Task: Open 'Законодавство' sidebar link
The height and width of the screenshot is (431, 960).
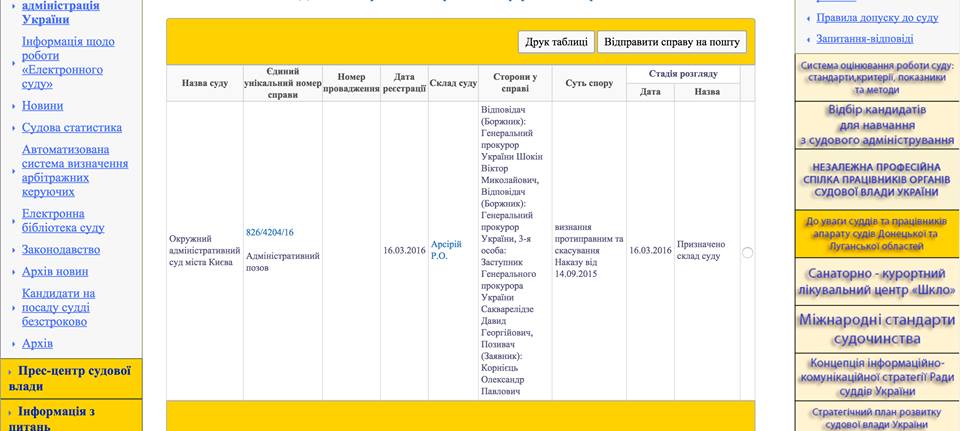Action: 61,250
